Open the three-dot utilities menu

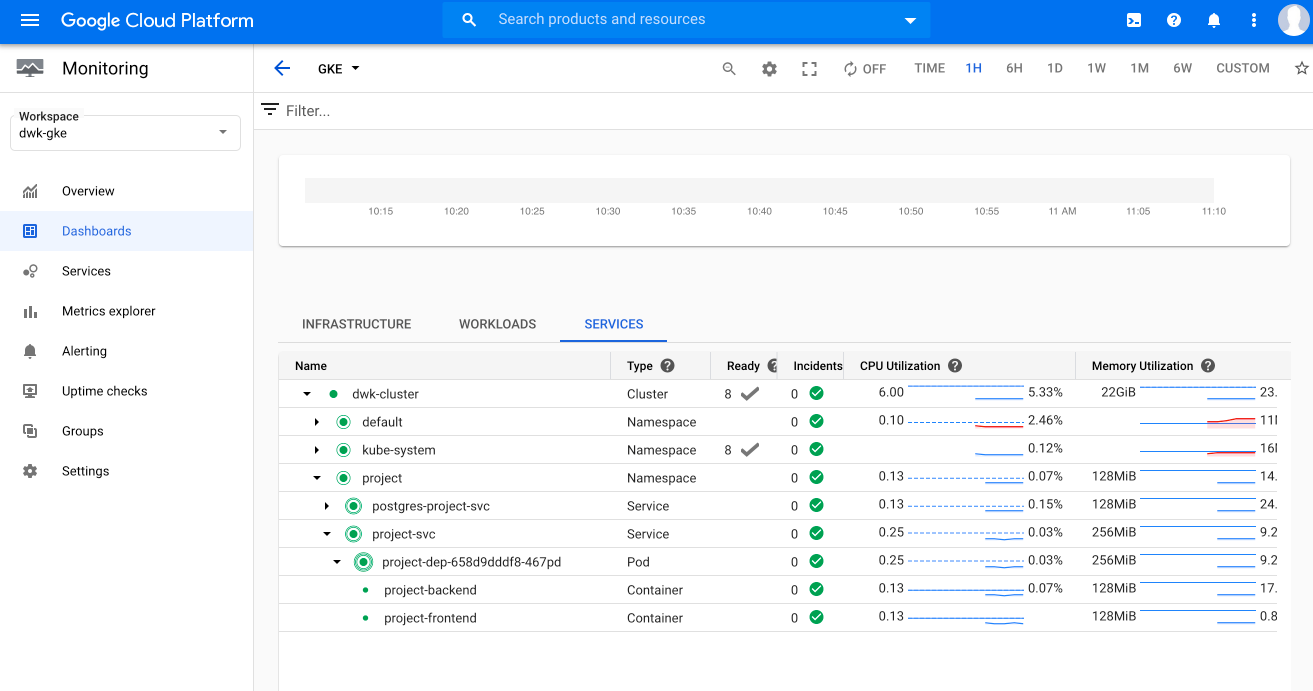(1254, 20)
